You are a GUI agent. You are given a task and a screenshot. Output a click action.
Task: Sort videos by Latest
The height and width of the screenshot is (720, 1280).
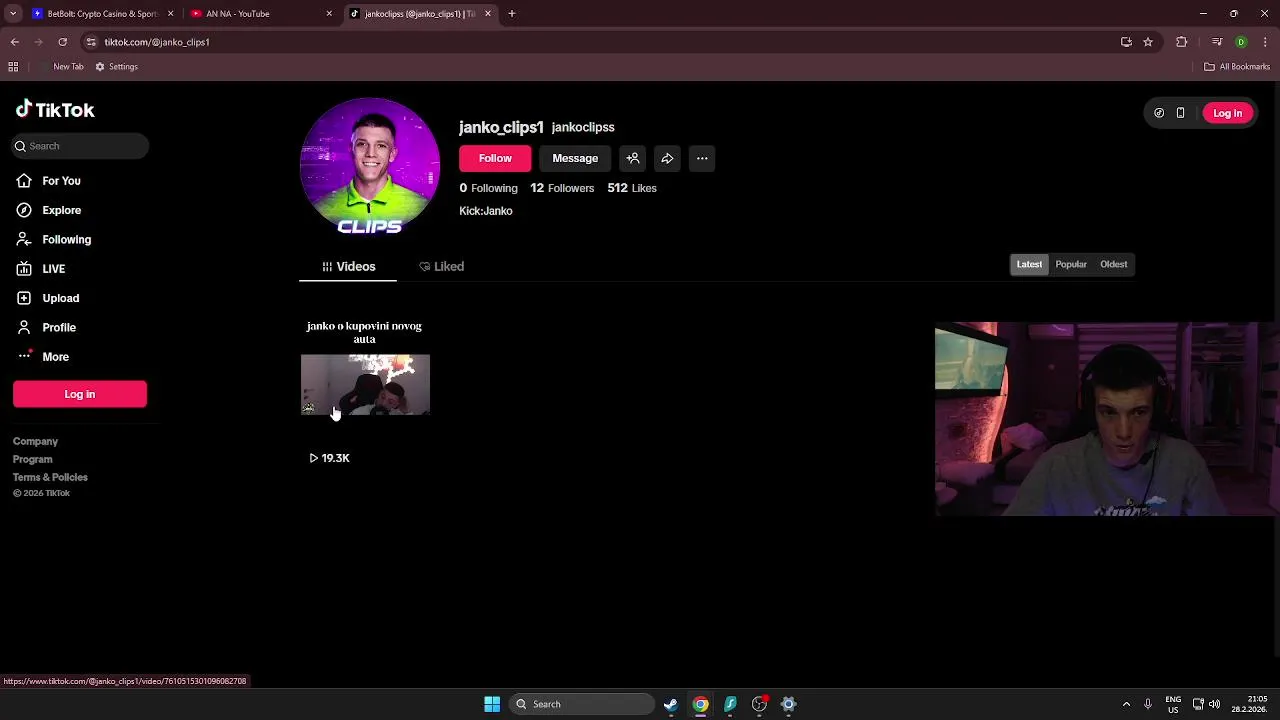[x=1029, y=264]
